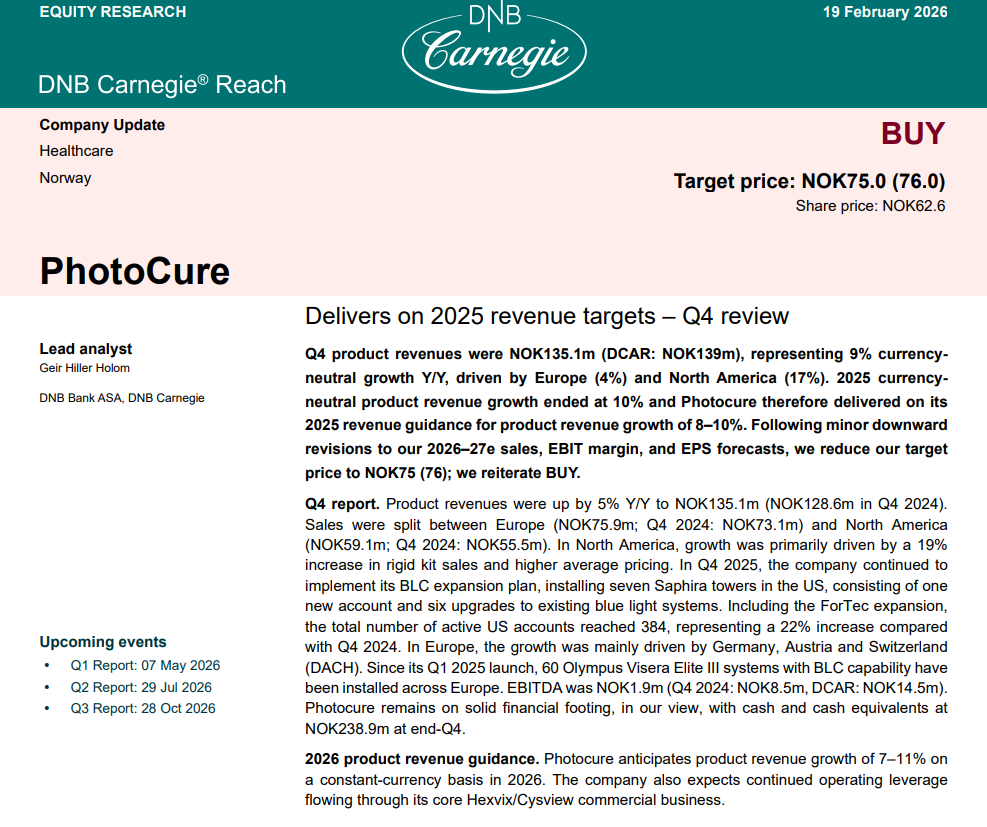Select analyst name Geir Hiller Holom
This screenshot has height=827, width=987.
pyautogui.click(x=85, y=368)
